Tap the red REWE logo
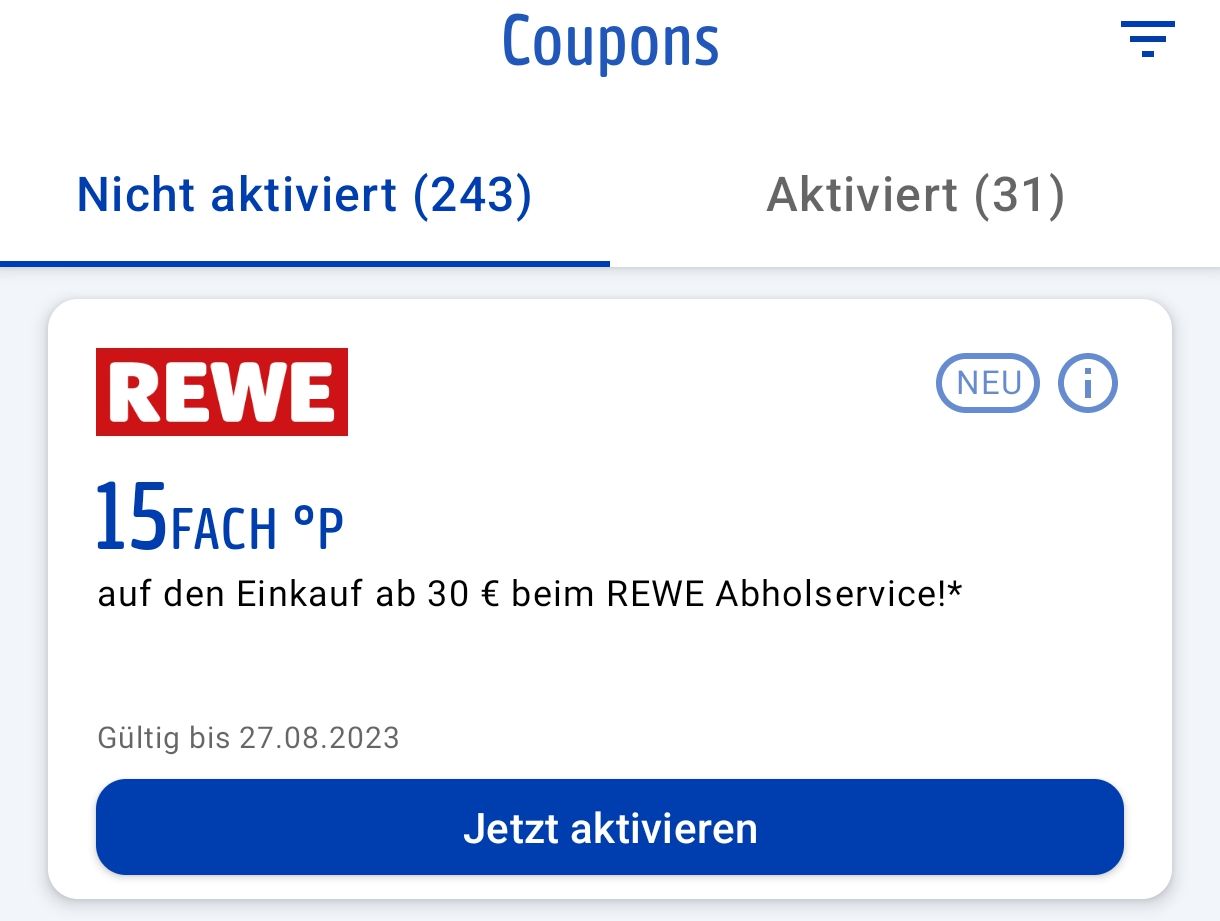Image resolution: width=1220 pixels, height=921 pixels. coord(222,392)
